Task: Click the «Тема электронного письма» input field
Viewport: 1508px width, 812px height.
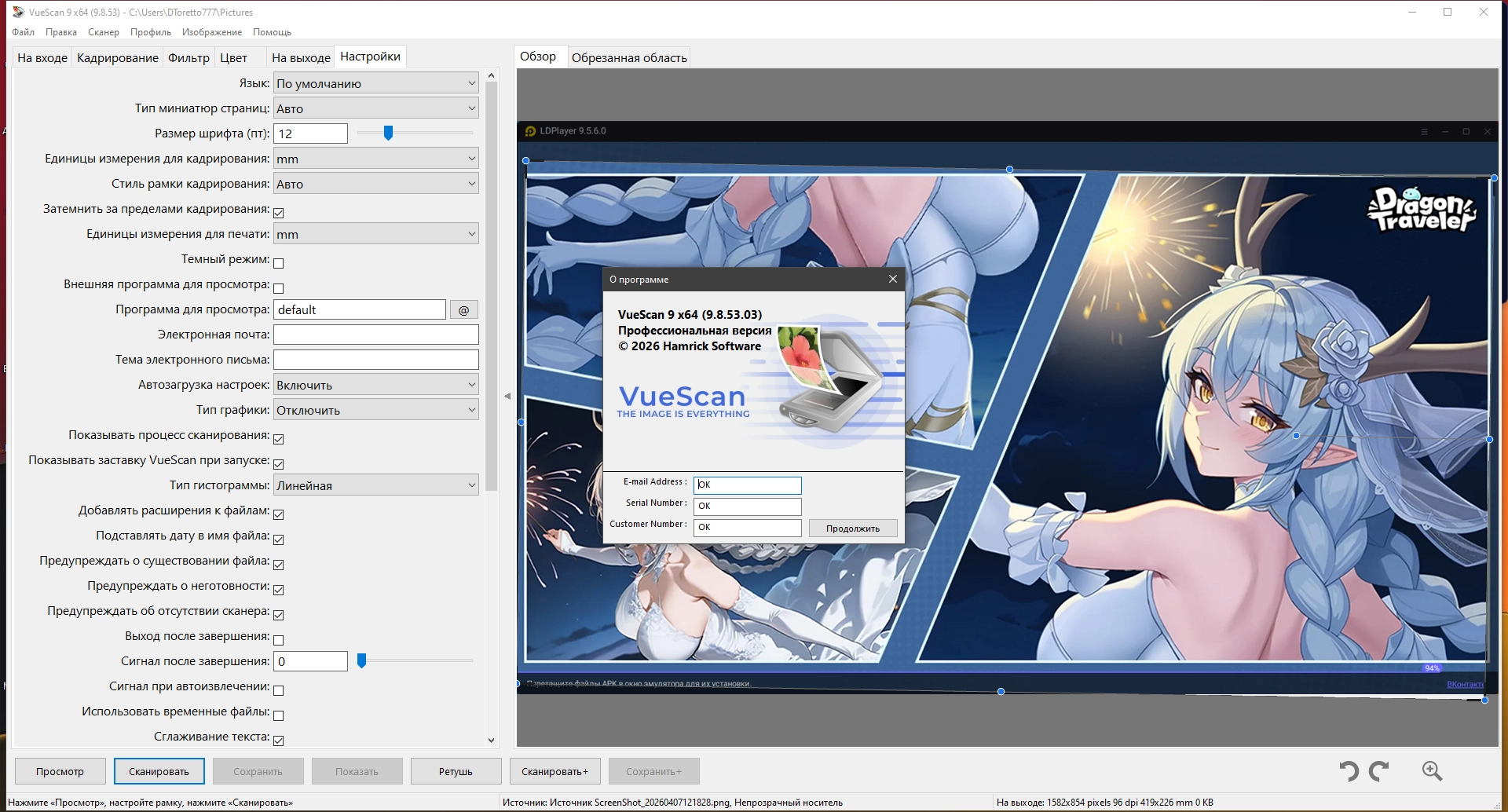Action: [376, 360]
